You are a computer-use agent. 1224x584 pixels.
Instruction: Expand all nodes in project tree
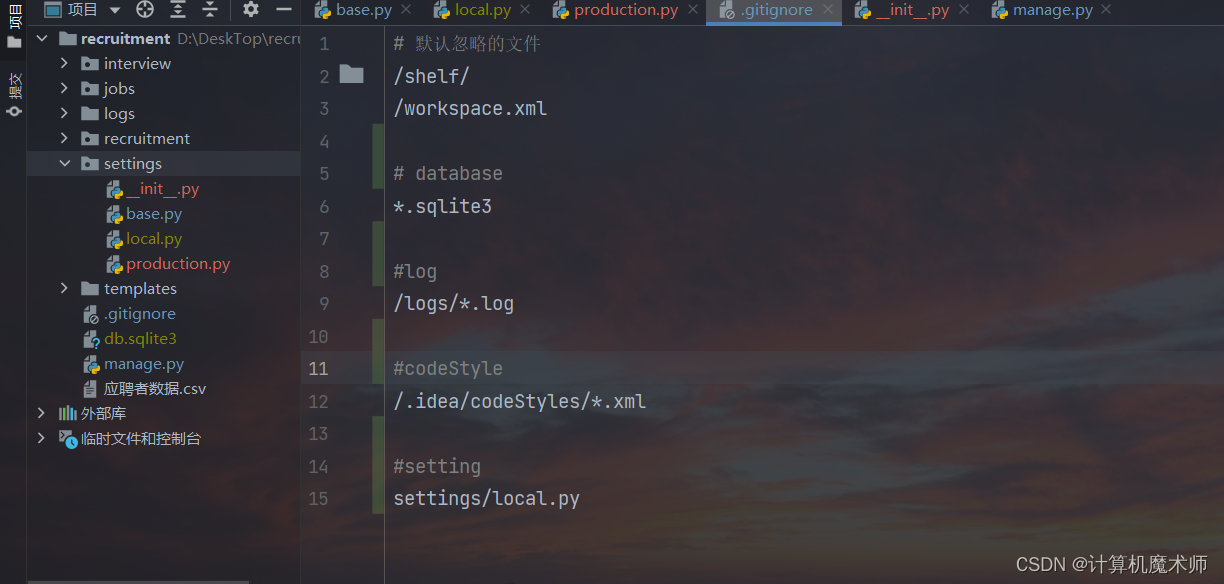coord(177,10)
